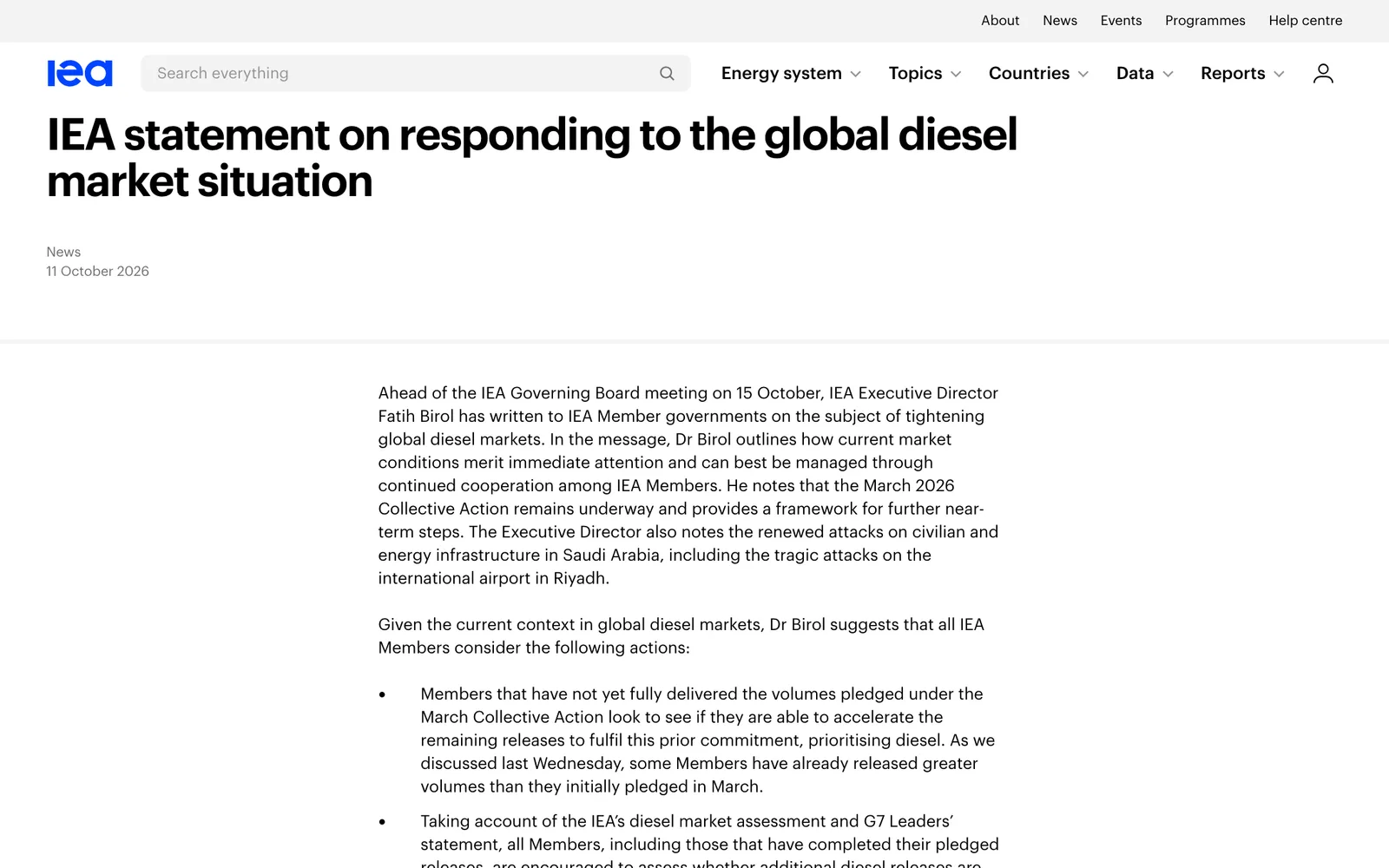
Task: Click the News category label above date
Action: click(x=63, y=252)
